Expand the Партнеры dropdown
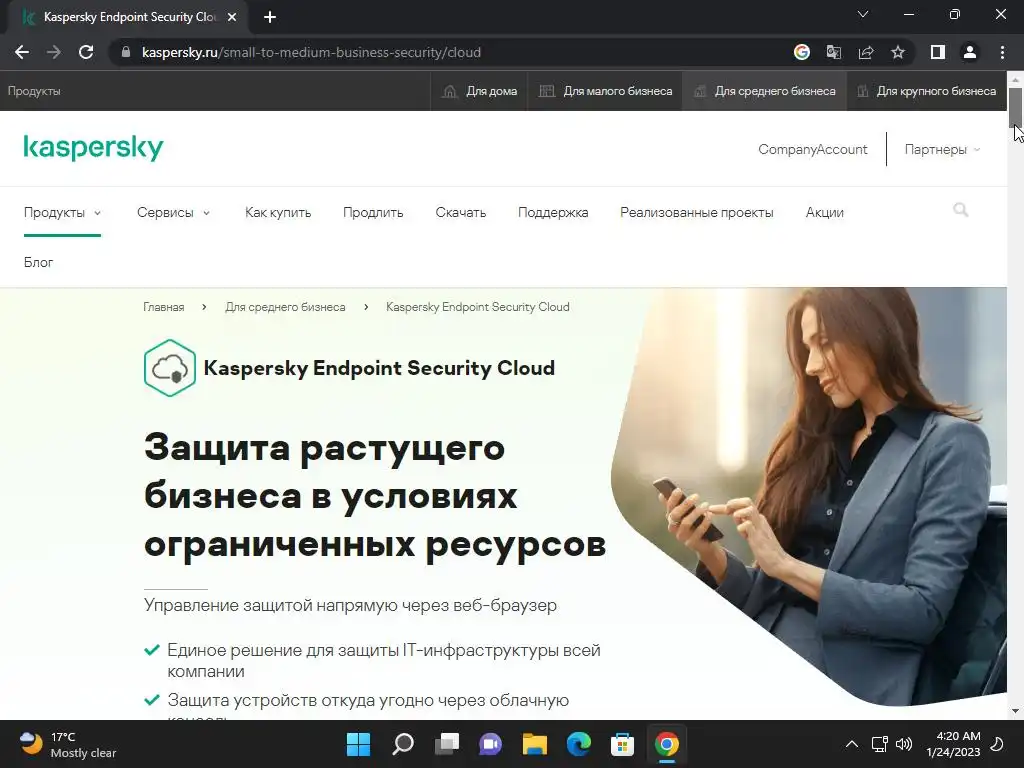1024x768 pixels. pos(942,150)
